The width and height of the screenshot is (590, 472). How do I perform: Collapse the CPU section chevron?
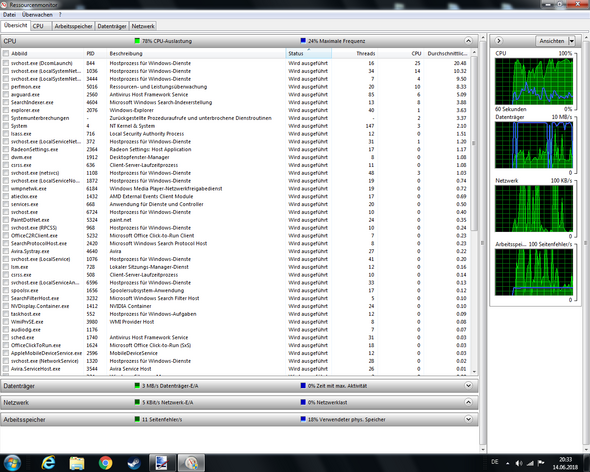(x=468, y=41)
